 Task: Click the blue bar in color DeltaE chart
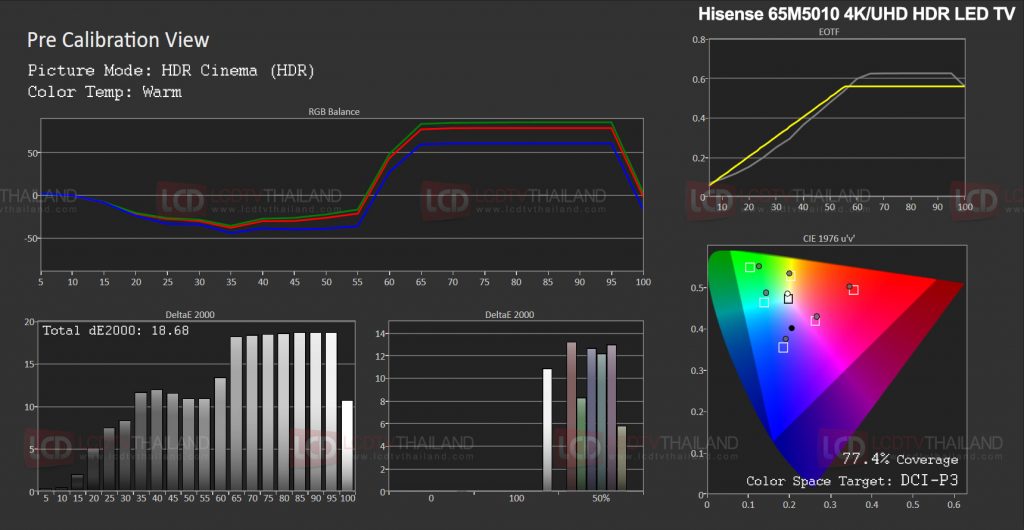click(x=592, y=420)
